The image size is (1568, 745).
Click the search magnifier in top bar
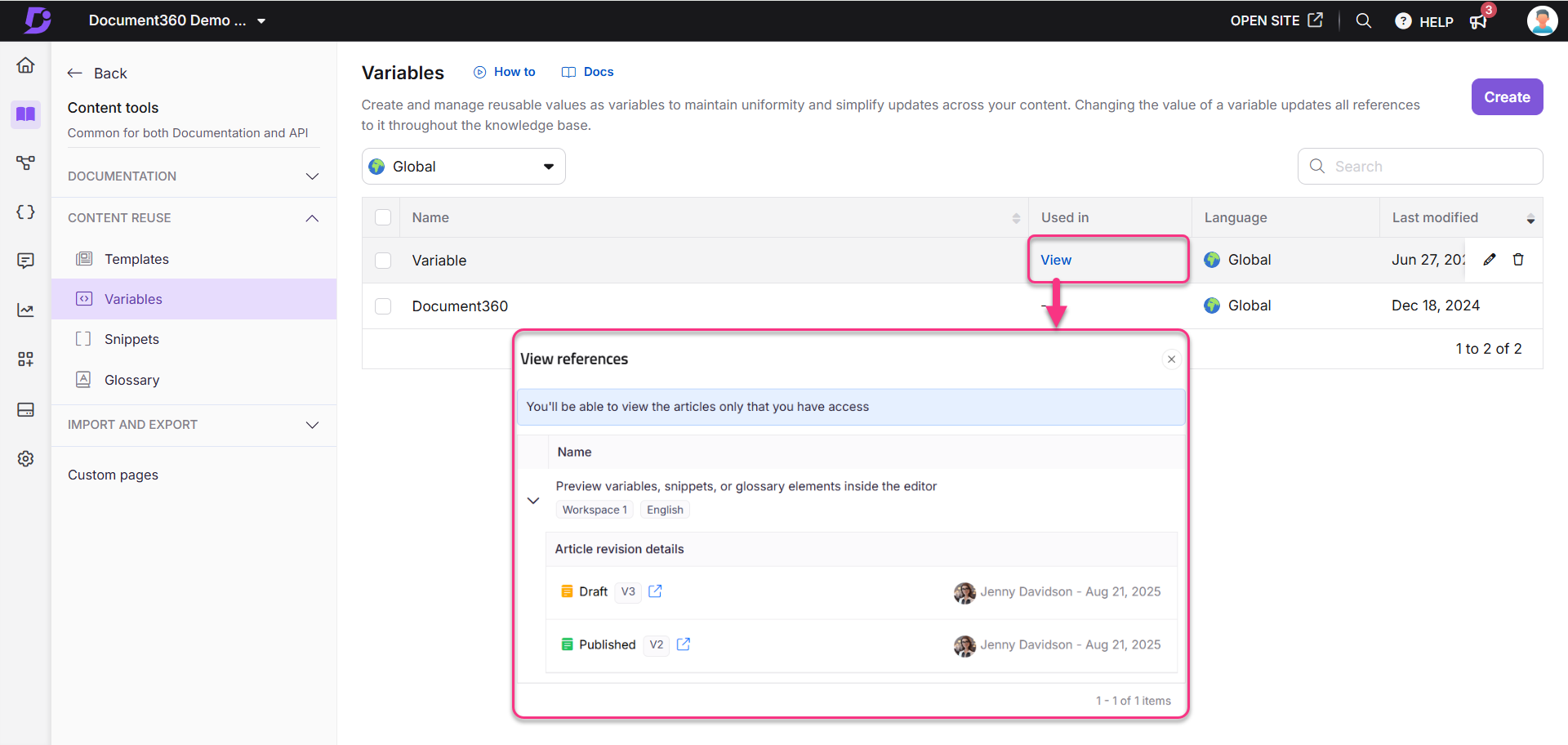1363,20
